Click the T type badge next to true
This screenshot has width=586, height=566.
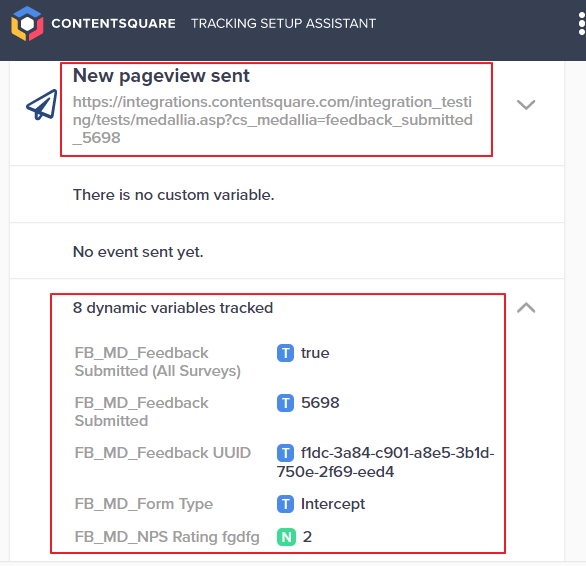pyautogui.click(x=285, y=353)
